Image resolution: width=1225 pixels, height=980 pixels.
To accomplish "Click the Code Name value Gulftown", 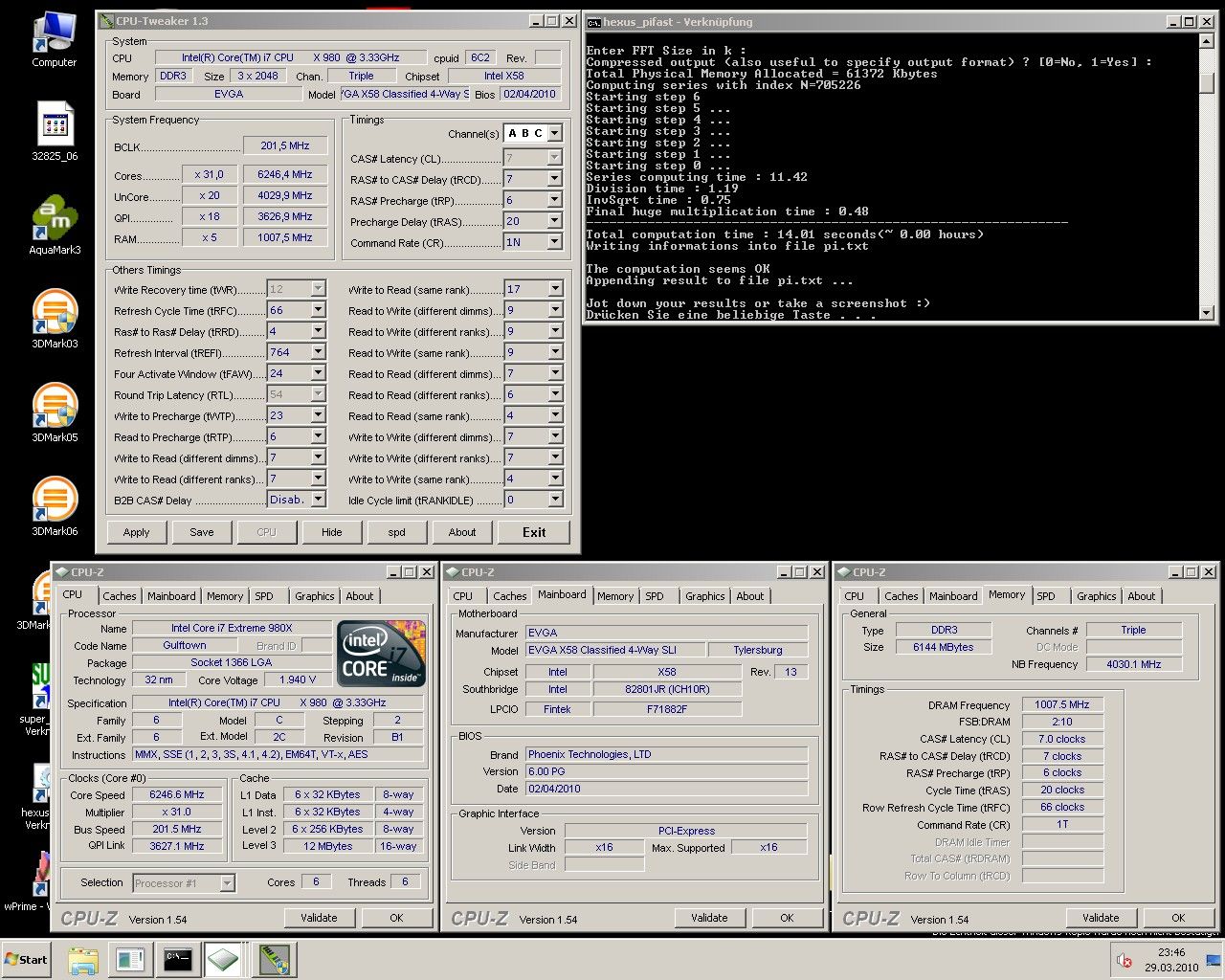I will [x=185, y=645].
